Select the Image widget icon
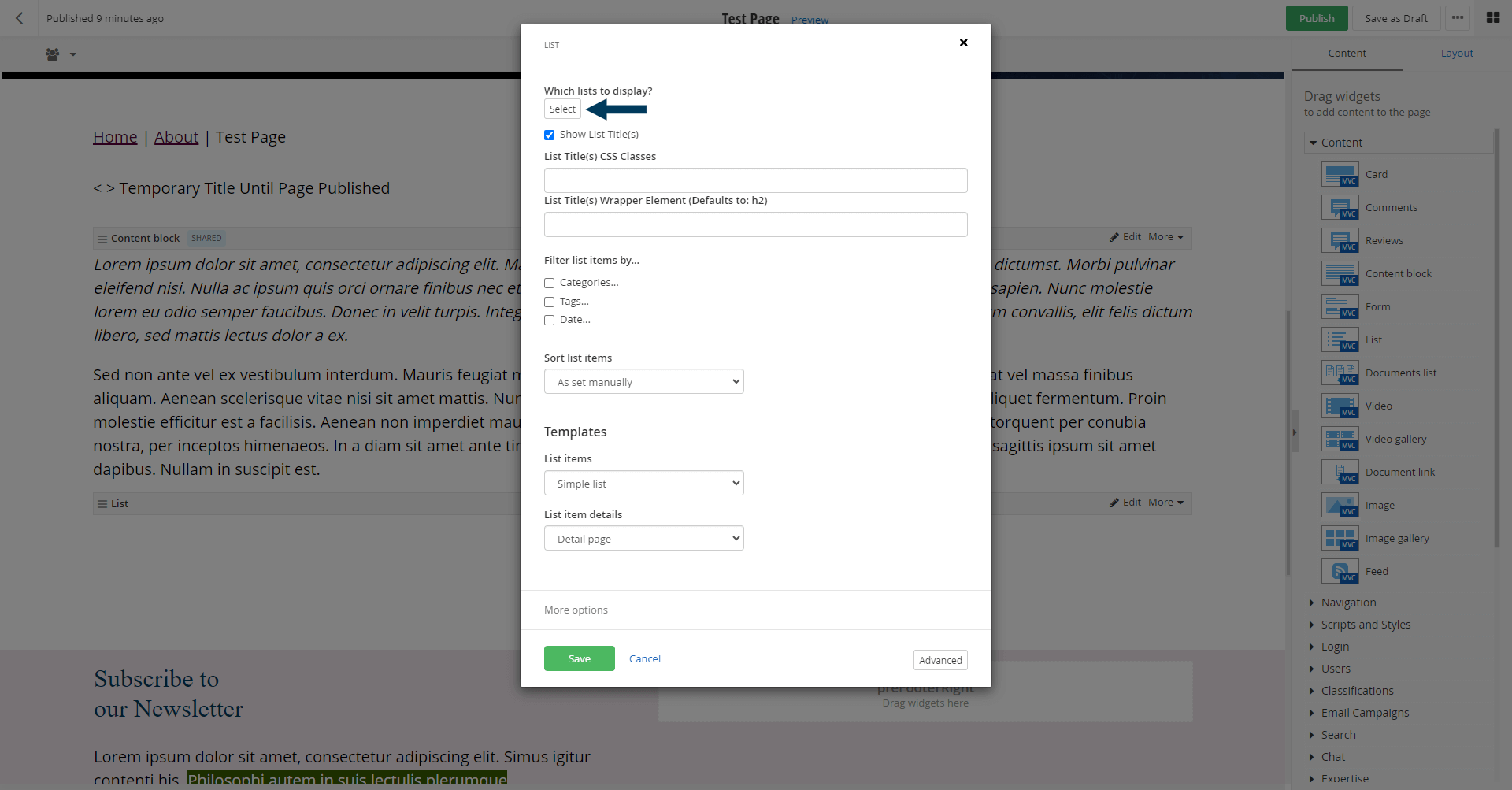Screen dimensions: 1512x790 click(1340, 505)
